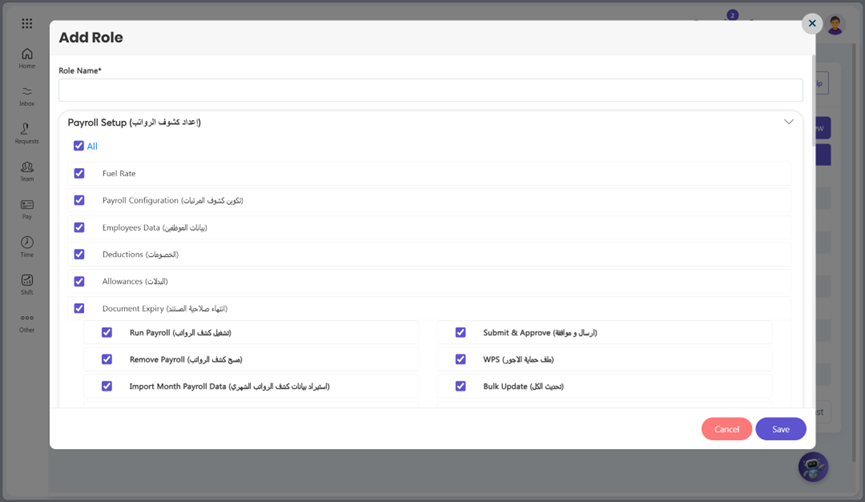The width and height of the screenshot is (865, 502).
Task: Open the apps grid icon
Action: [27, 23]
